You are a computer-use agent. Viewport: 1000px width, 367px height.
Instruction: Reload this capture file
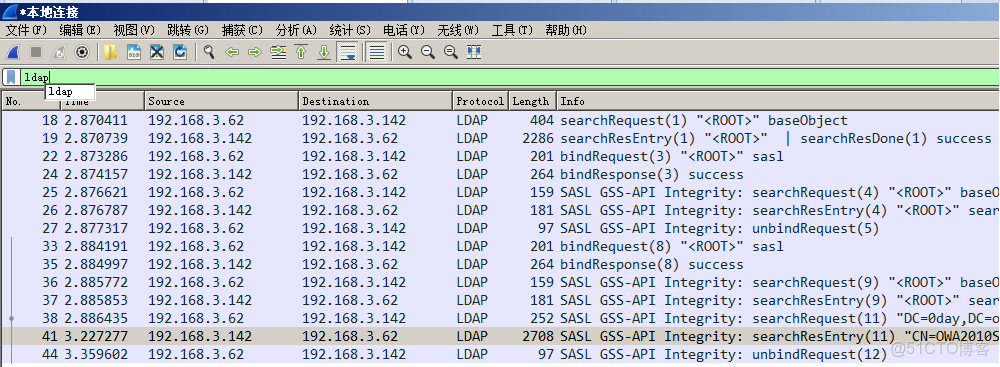[180, 52]
